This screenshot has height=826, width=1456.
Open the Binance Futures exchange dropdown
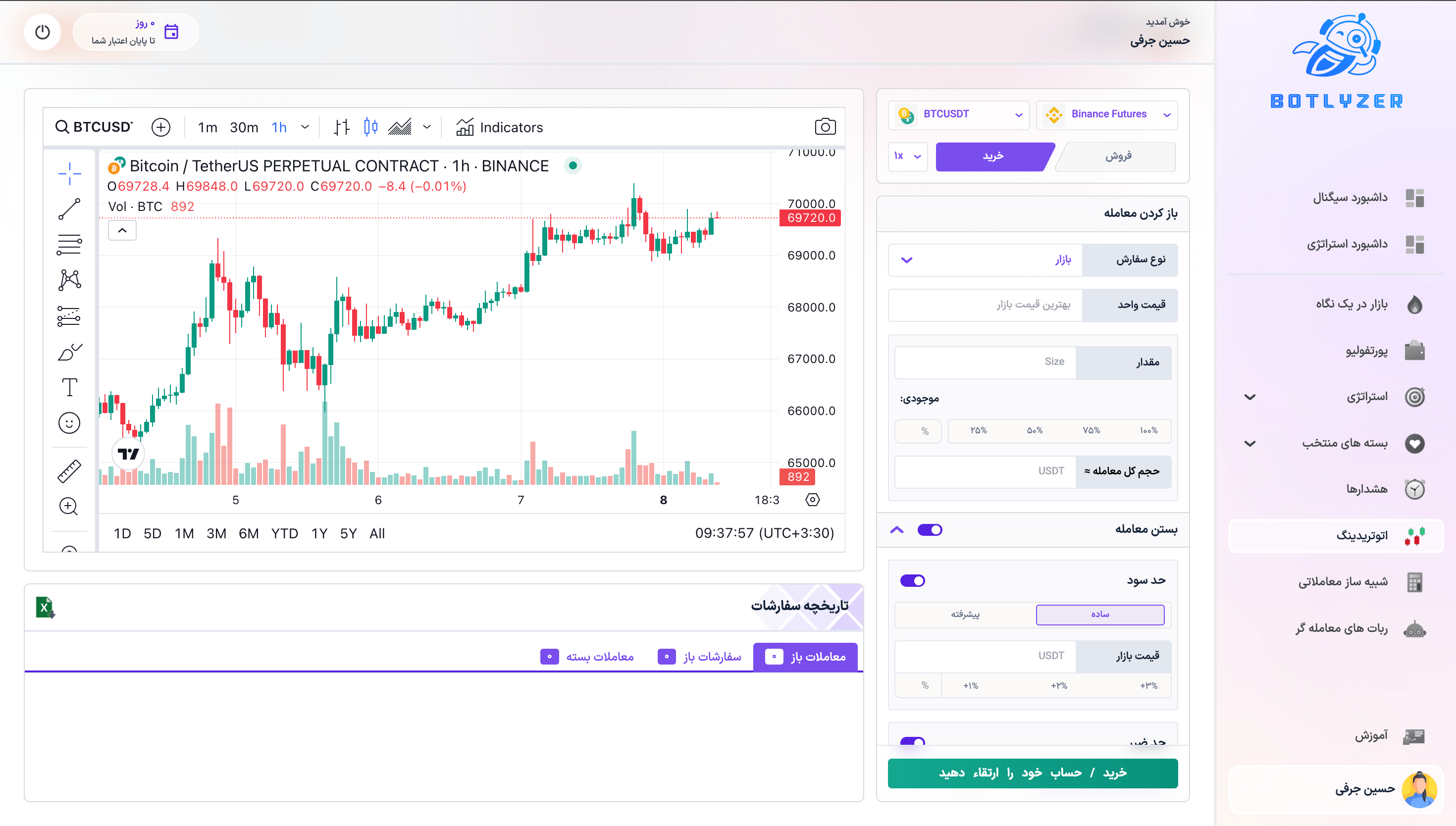point(1106,114)
